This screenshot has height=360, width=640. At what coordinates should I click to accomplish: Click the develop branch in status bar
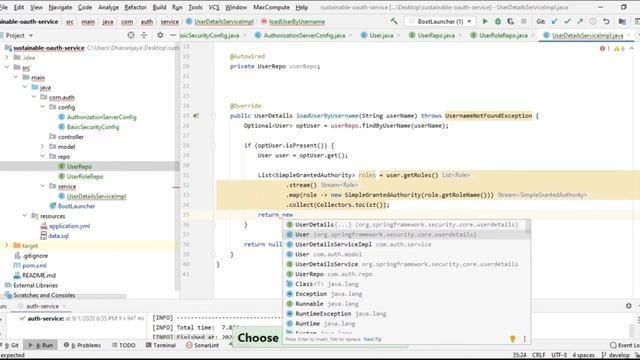click(x=615, y=356)
